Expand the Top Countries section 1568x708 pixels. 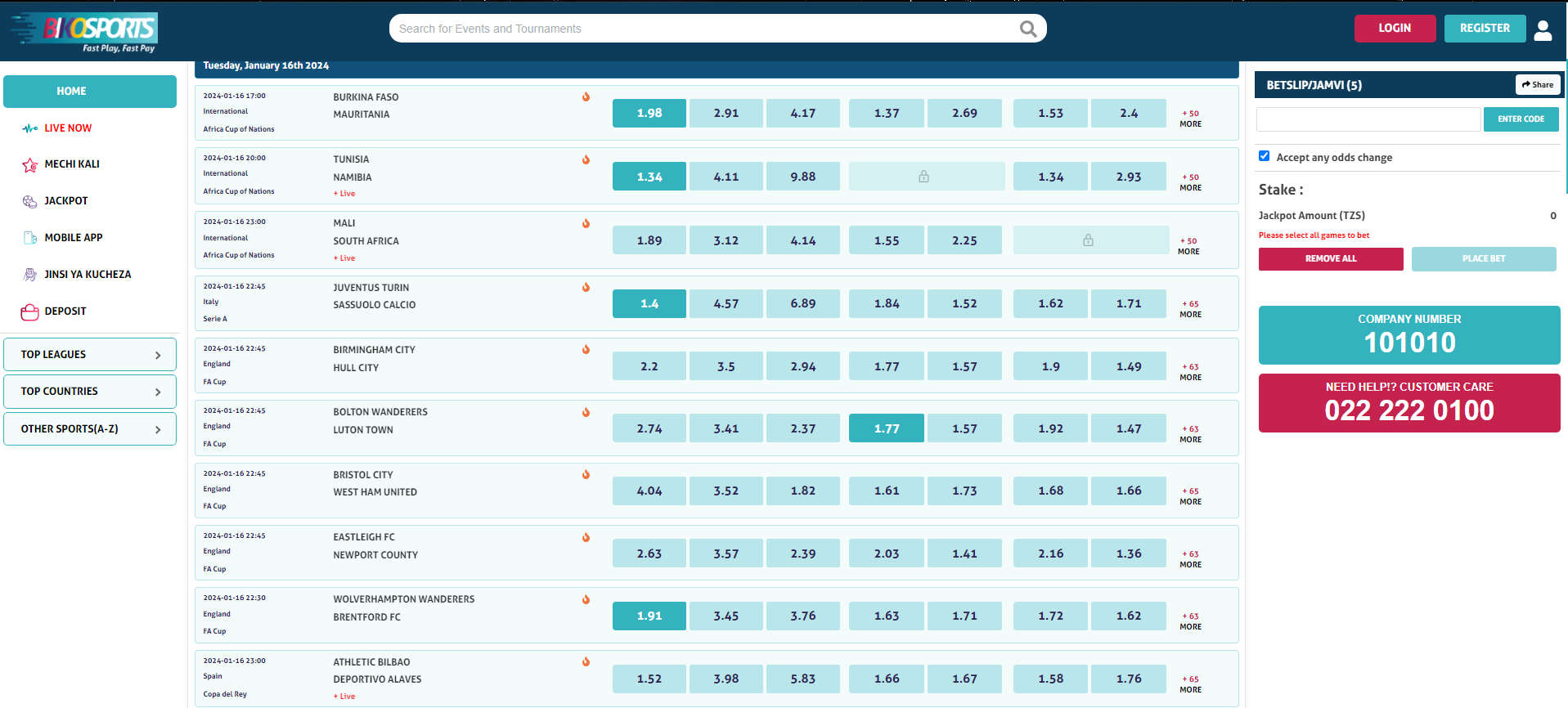click(90, 392)
